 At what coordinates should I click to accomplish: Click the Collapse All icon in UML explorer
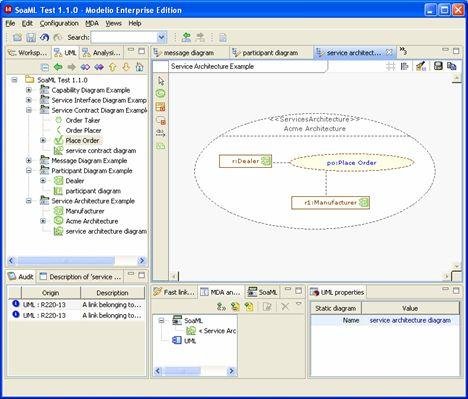click(x=45, y=67)
